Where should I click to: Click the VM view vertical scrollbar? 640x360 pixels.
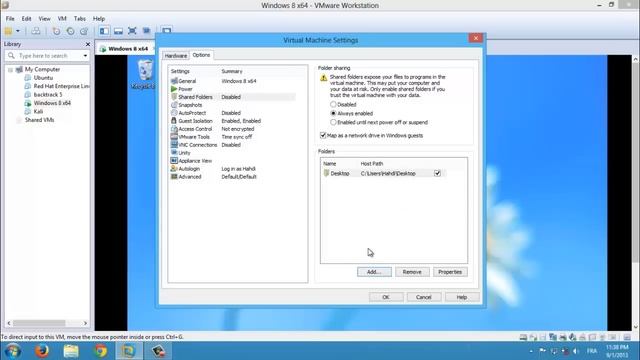coord(636,163)
